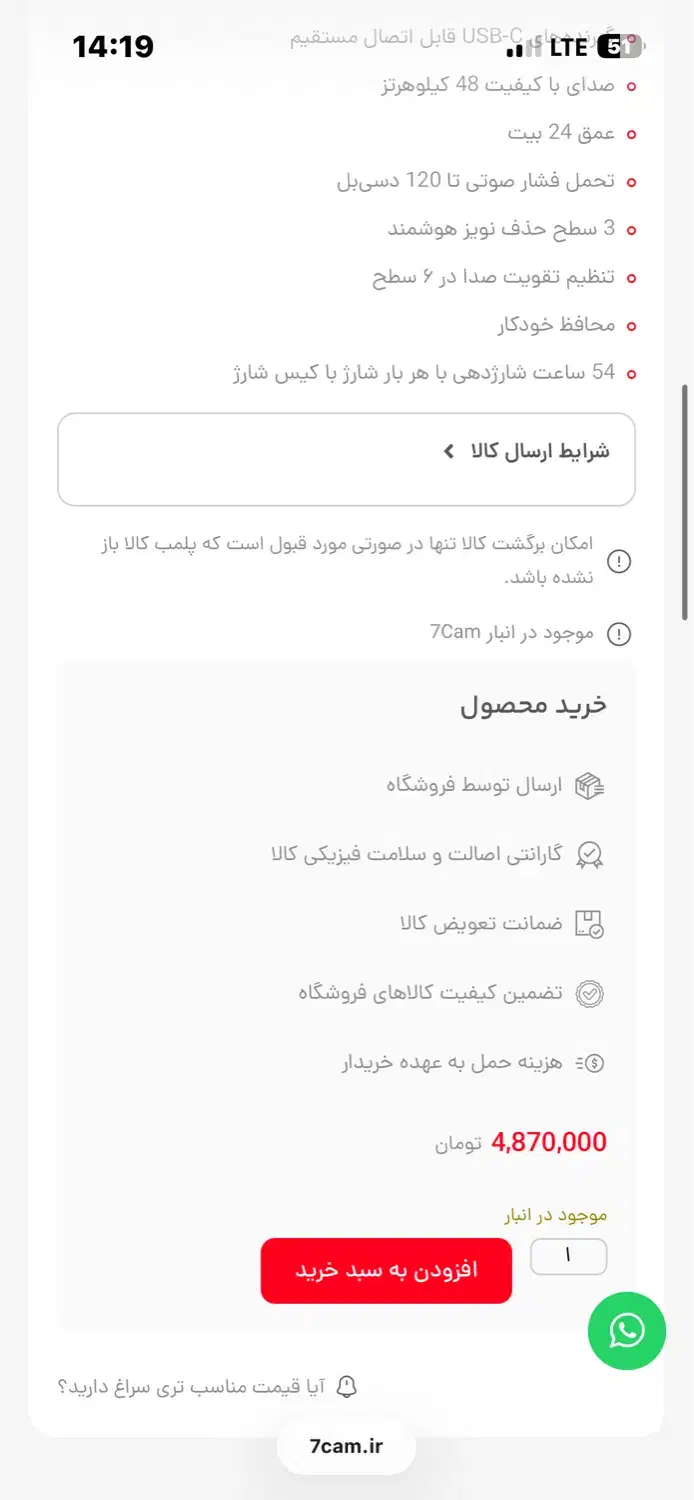Click the quality checkmark icon beside تضمین کیفیت
This screenshot has height=1500, width=694.
click(x=590, y=993)
